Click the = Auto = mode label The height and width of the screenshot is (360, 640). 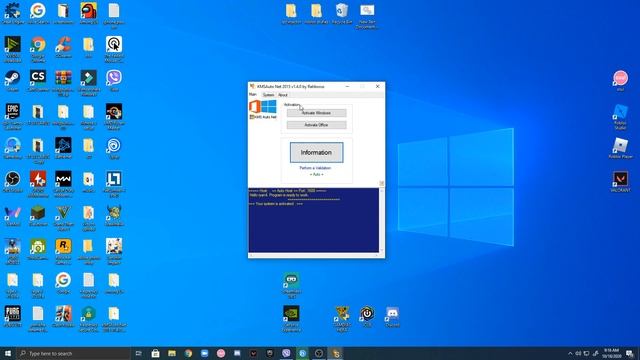point(316,174)
